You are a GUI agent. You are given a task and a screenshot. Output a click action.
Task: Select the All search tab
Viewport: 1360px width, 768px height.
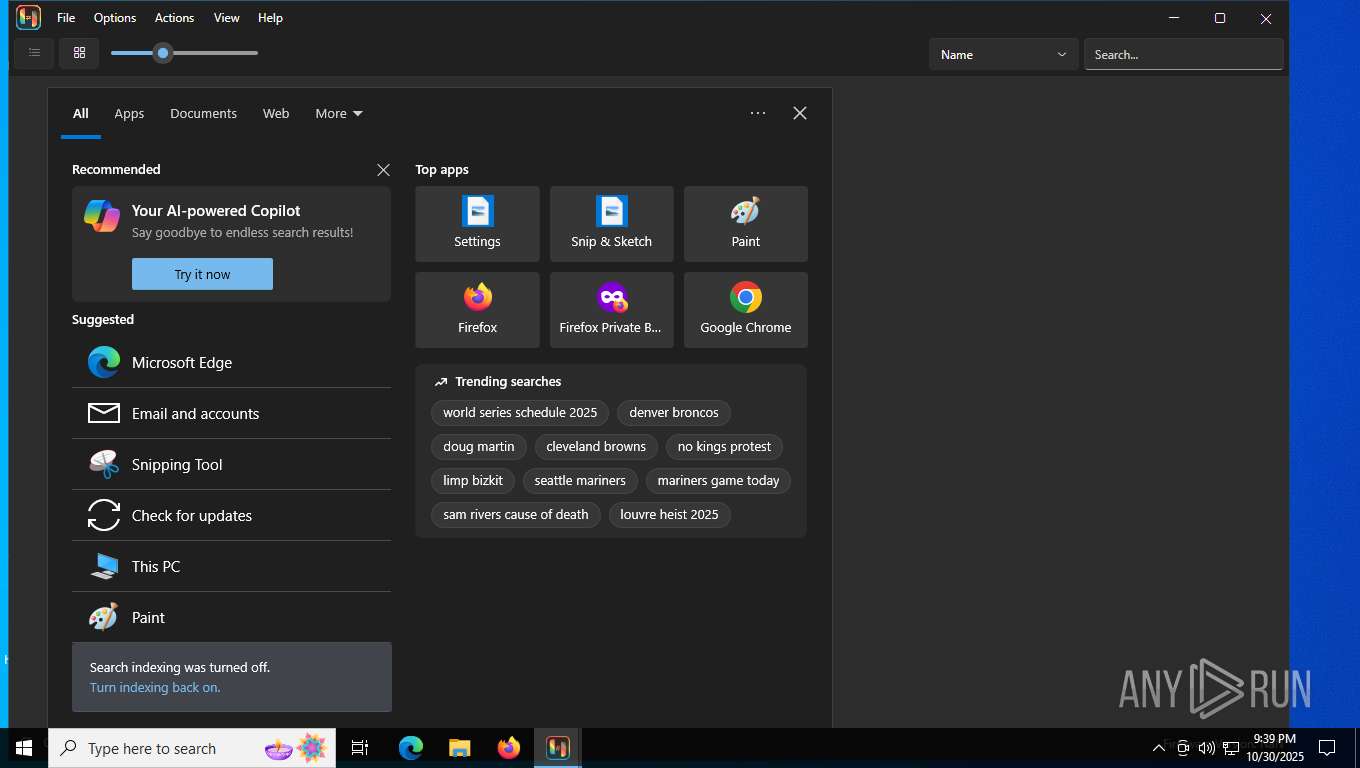click(x=81, y=113)
